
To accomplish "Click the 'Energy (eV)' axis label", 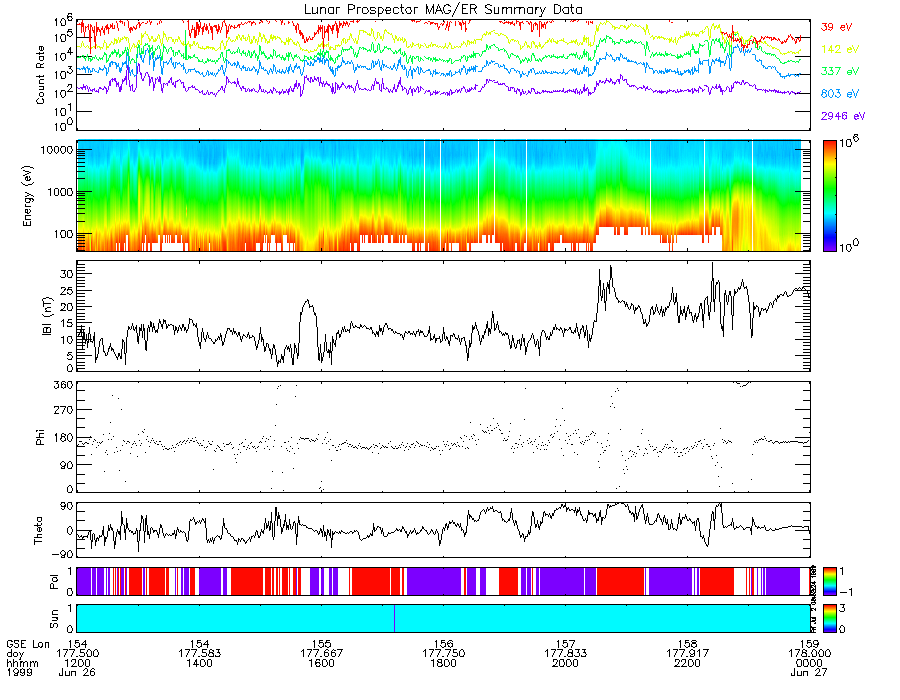I will 28,196.
